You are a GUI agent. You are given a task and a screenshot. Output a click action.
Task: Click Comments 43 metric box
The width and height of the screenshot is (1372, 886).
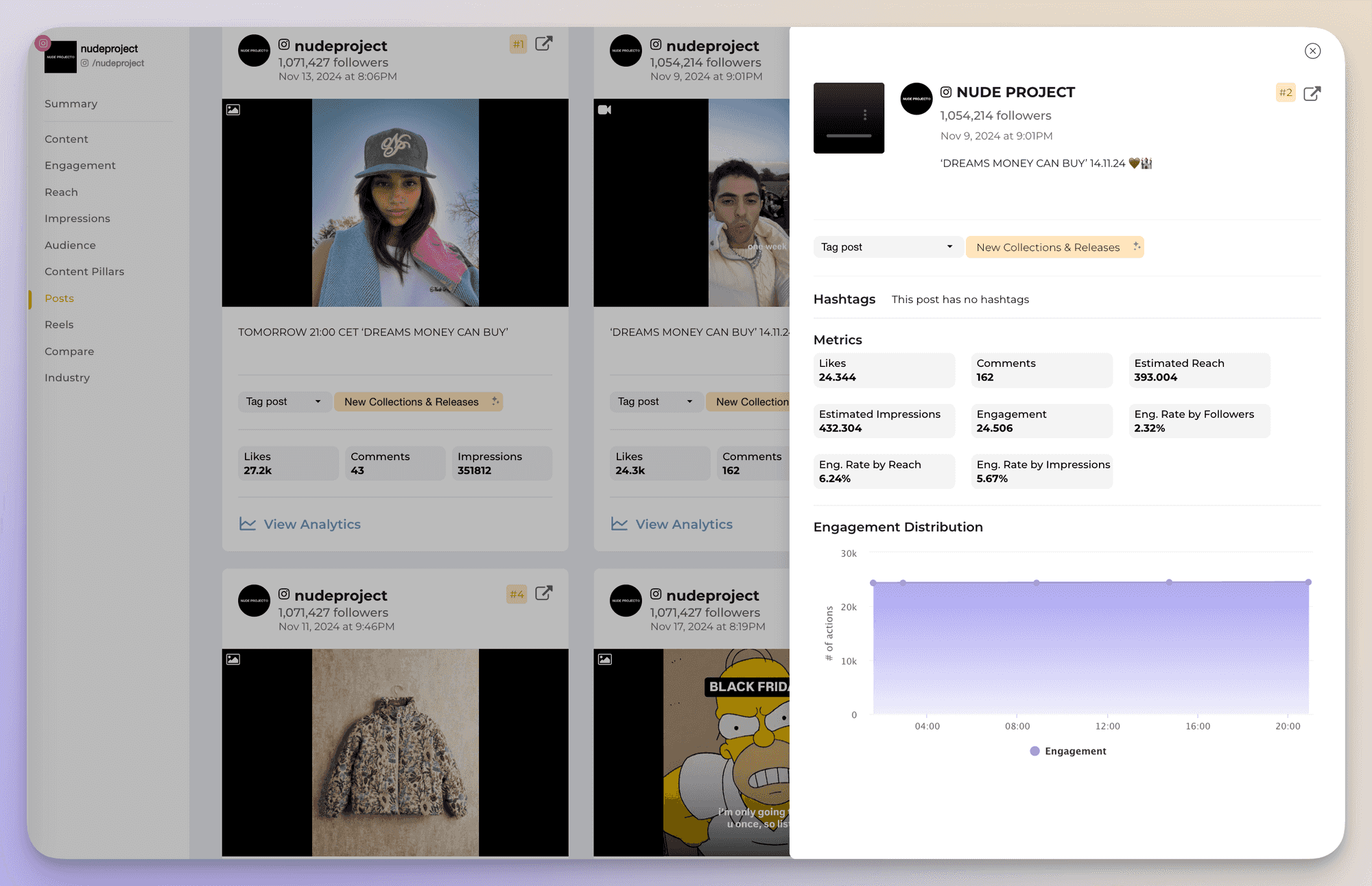(x=395, y=464)
